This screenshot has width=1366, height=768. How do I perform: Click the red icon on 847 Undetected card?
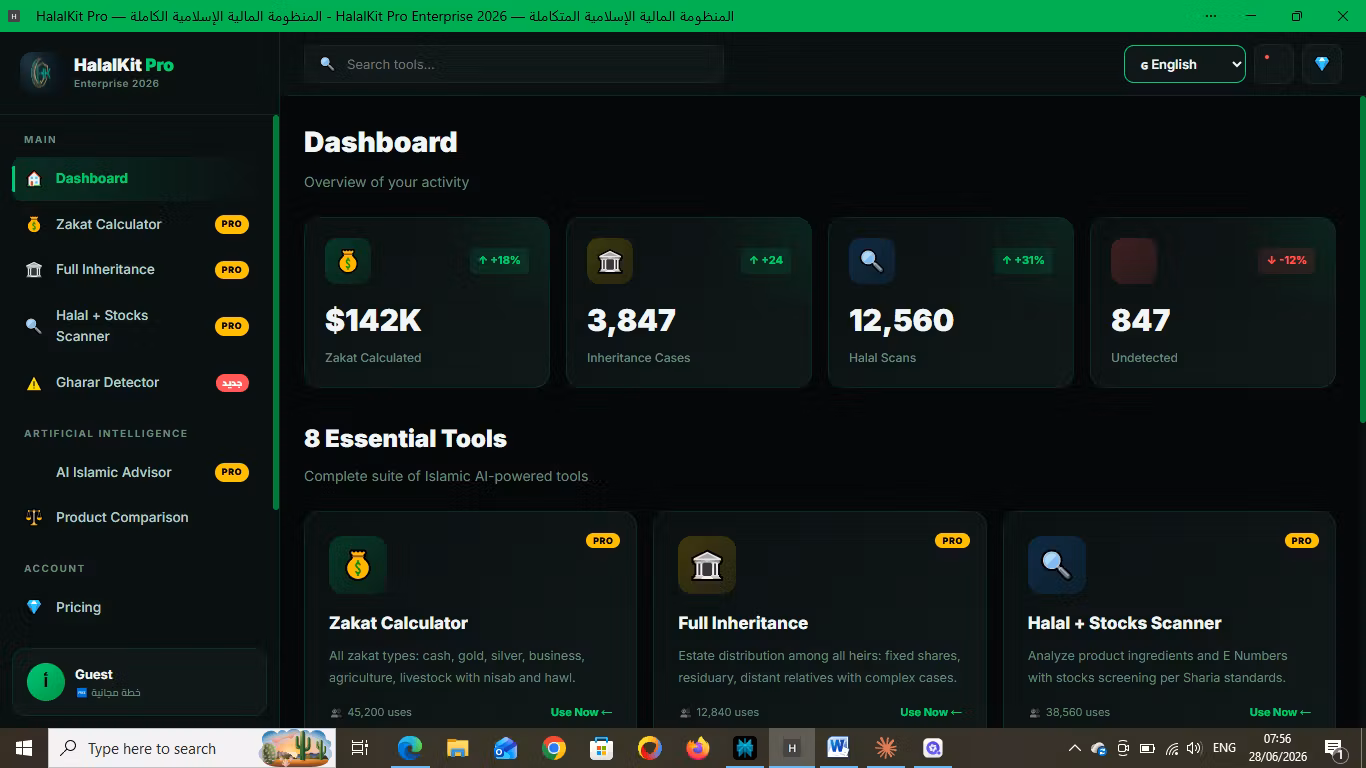[x=1134, y=261]
